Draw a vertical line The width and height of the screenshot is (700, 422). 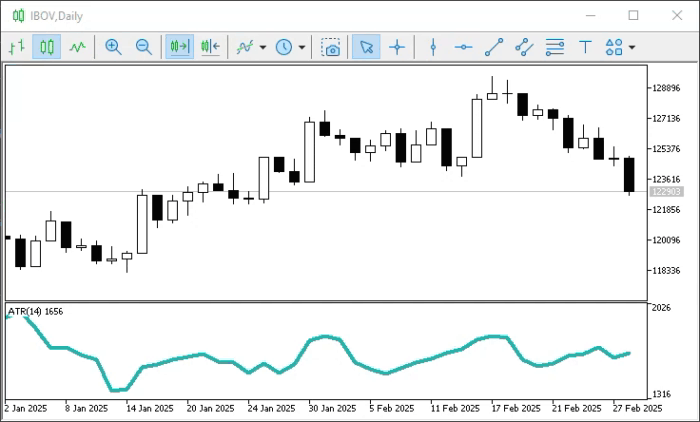point(433,46)
